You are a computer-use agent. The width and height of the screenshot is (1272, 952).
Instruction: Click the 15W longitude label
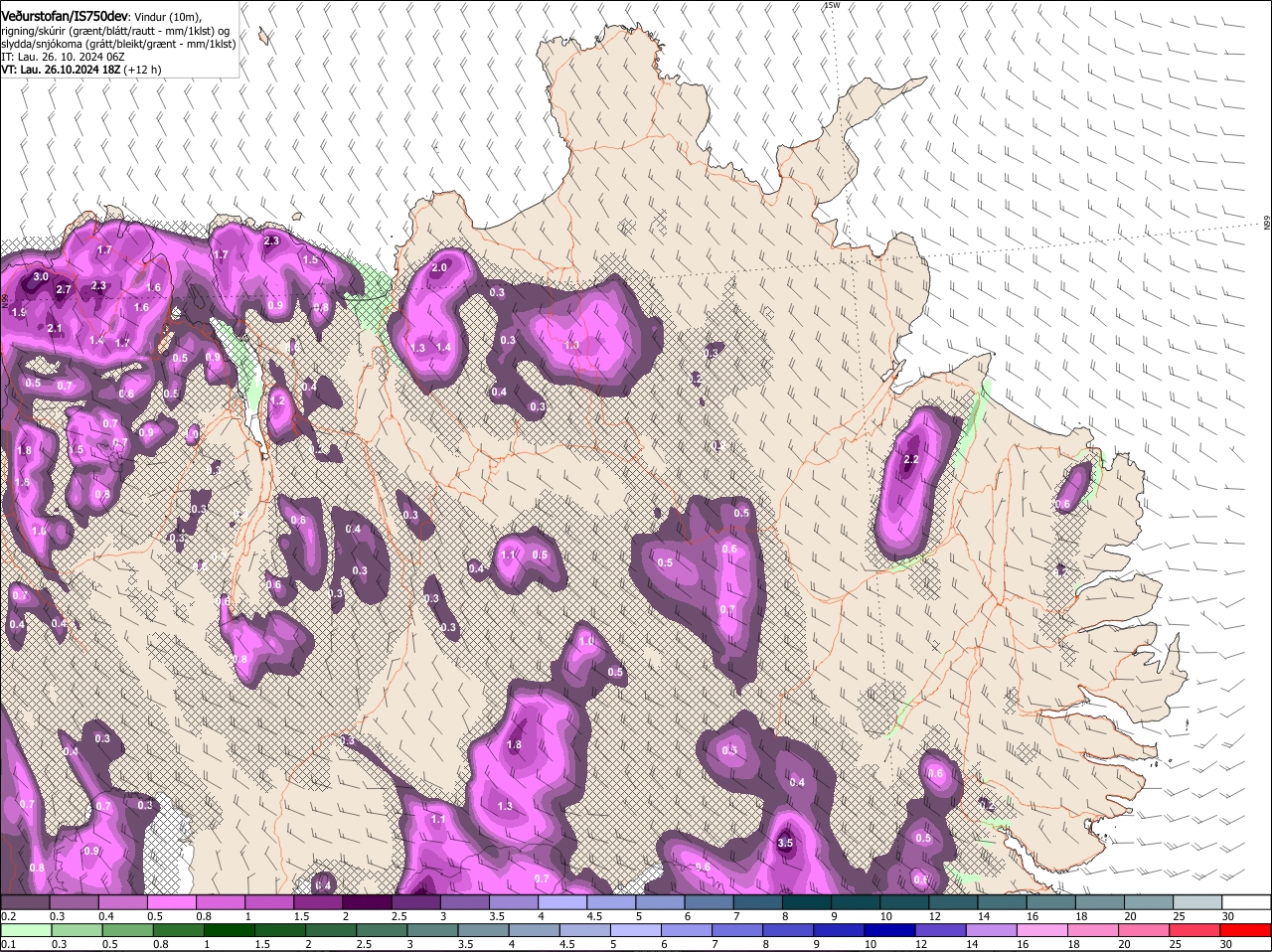(x=833, y=5)
